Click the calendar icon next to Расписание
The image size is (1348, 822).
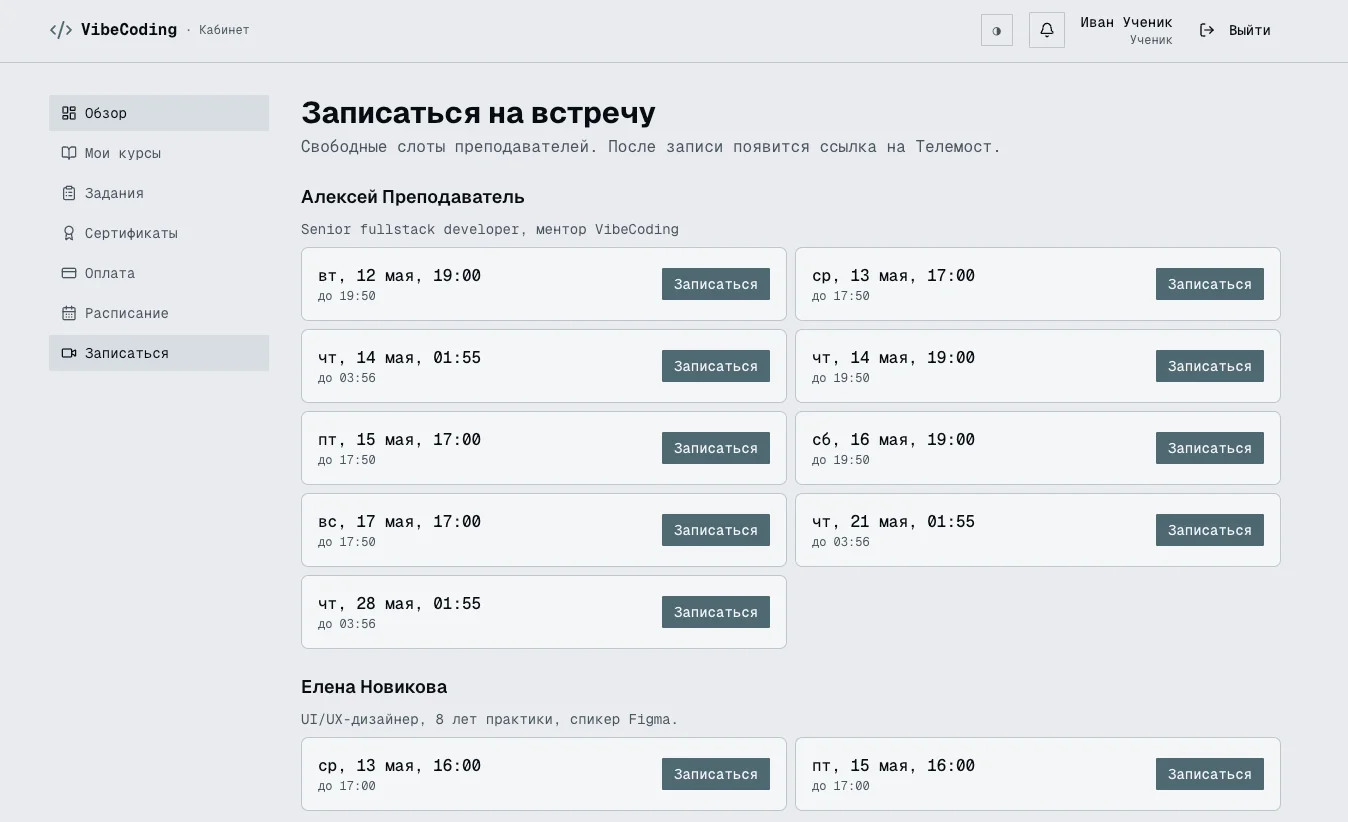coord(69,313)
